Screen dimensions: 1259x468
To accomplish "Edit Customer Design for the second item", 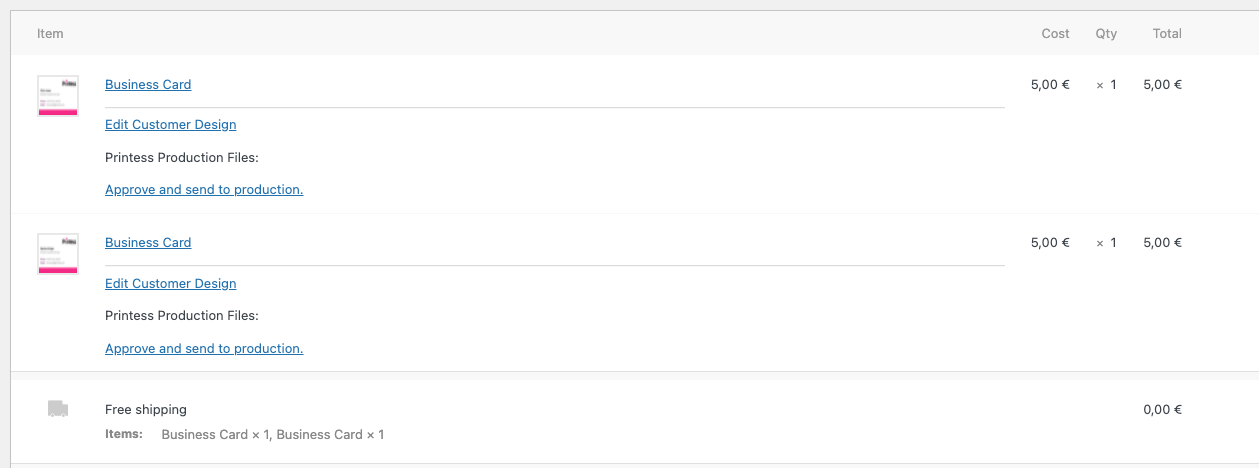I will pos(171,284).
